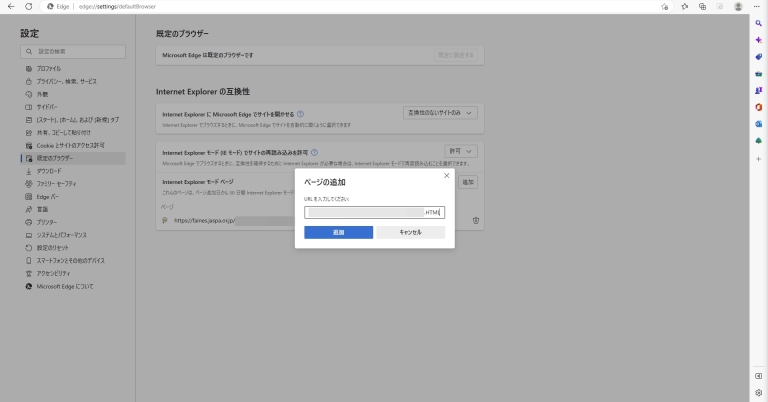Close the ページの追加 dialog with X

[x=446, y=176]
